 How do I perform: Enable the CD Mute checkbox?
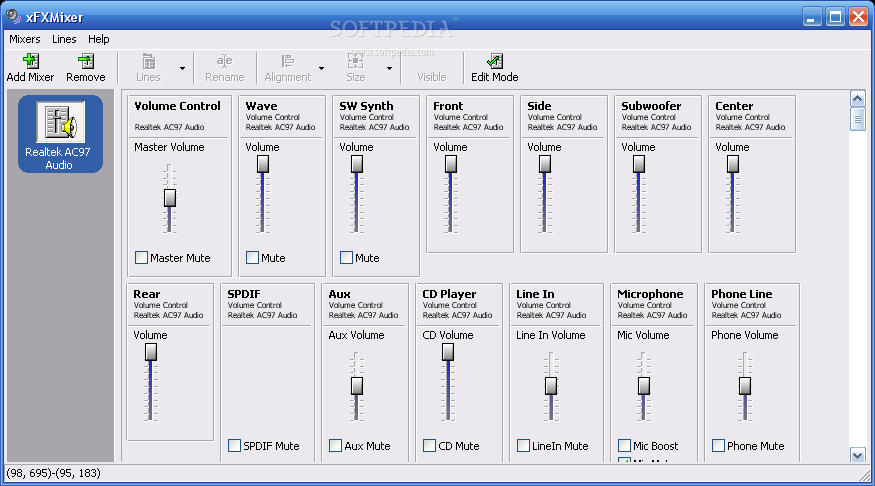[429, 446]
